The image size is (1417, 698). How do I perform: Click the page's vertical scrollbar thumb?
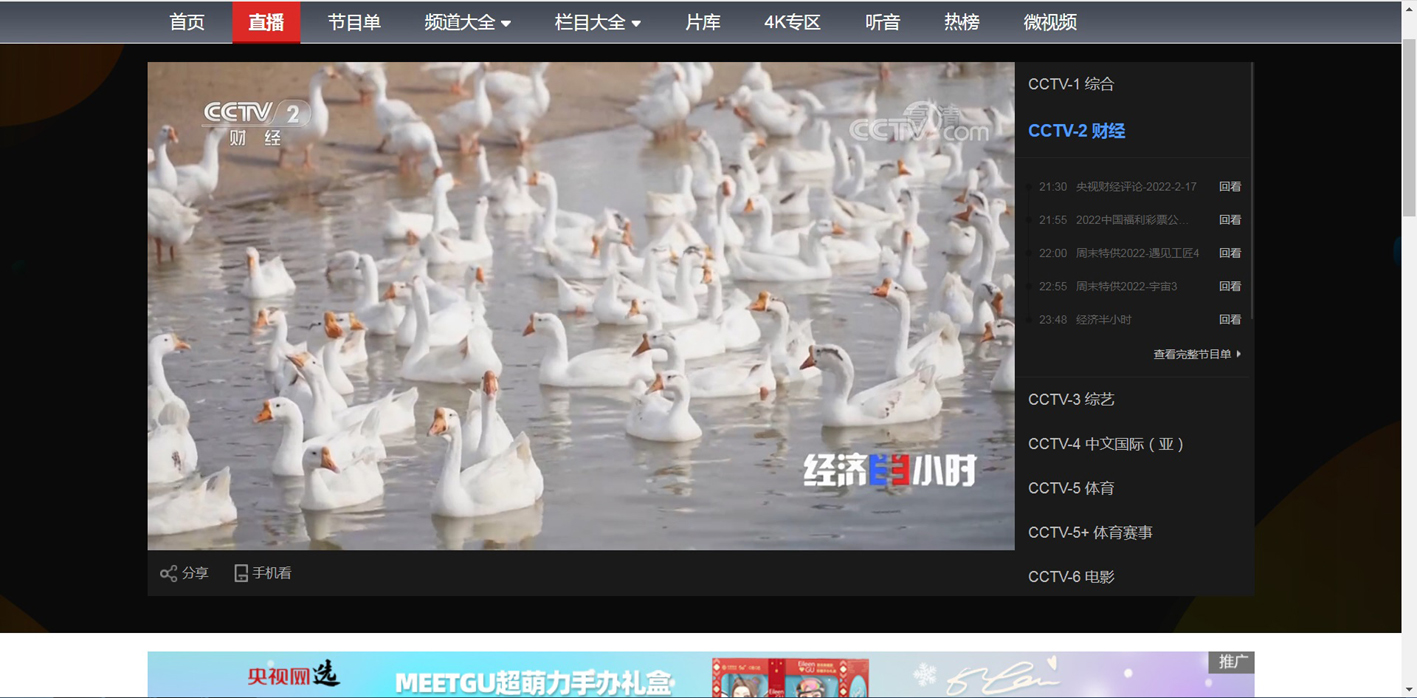point(1409,128)
